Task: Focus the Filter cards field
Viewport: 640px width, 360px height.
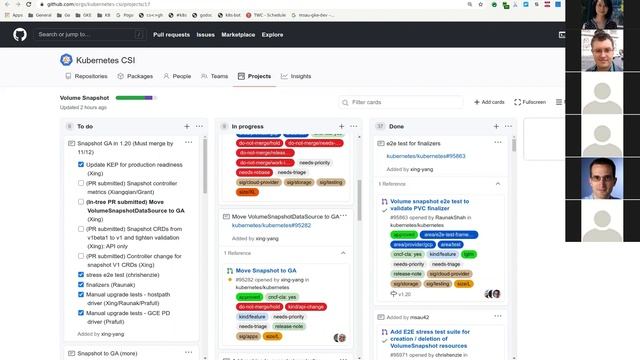Action: click(401, 102)
